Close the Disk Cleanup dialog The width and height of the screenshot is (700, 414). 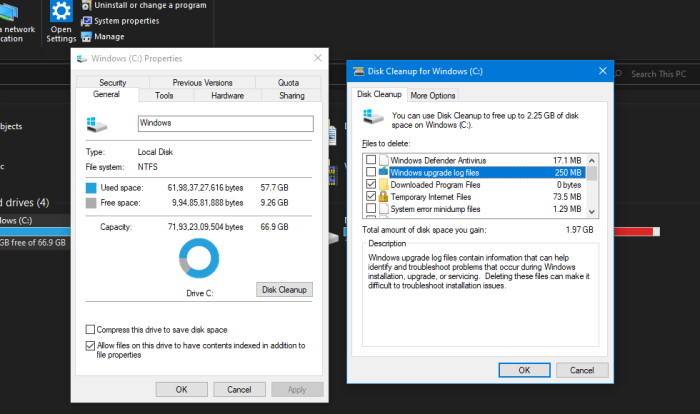(x=603, y=71)
